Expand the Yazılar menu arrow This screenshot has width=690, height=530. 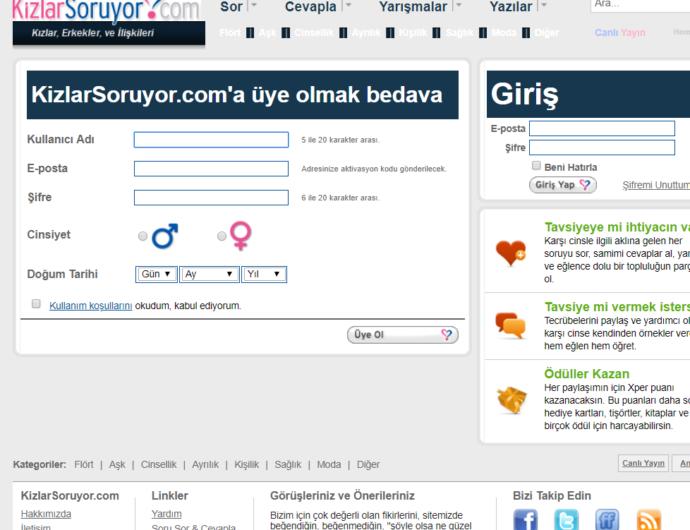(544, 6)
